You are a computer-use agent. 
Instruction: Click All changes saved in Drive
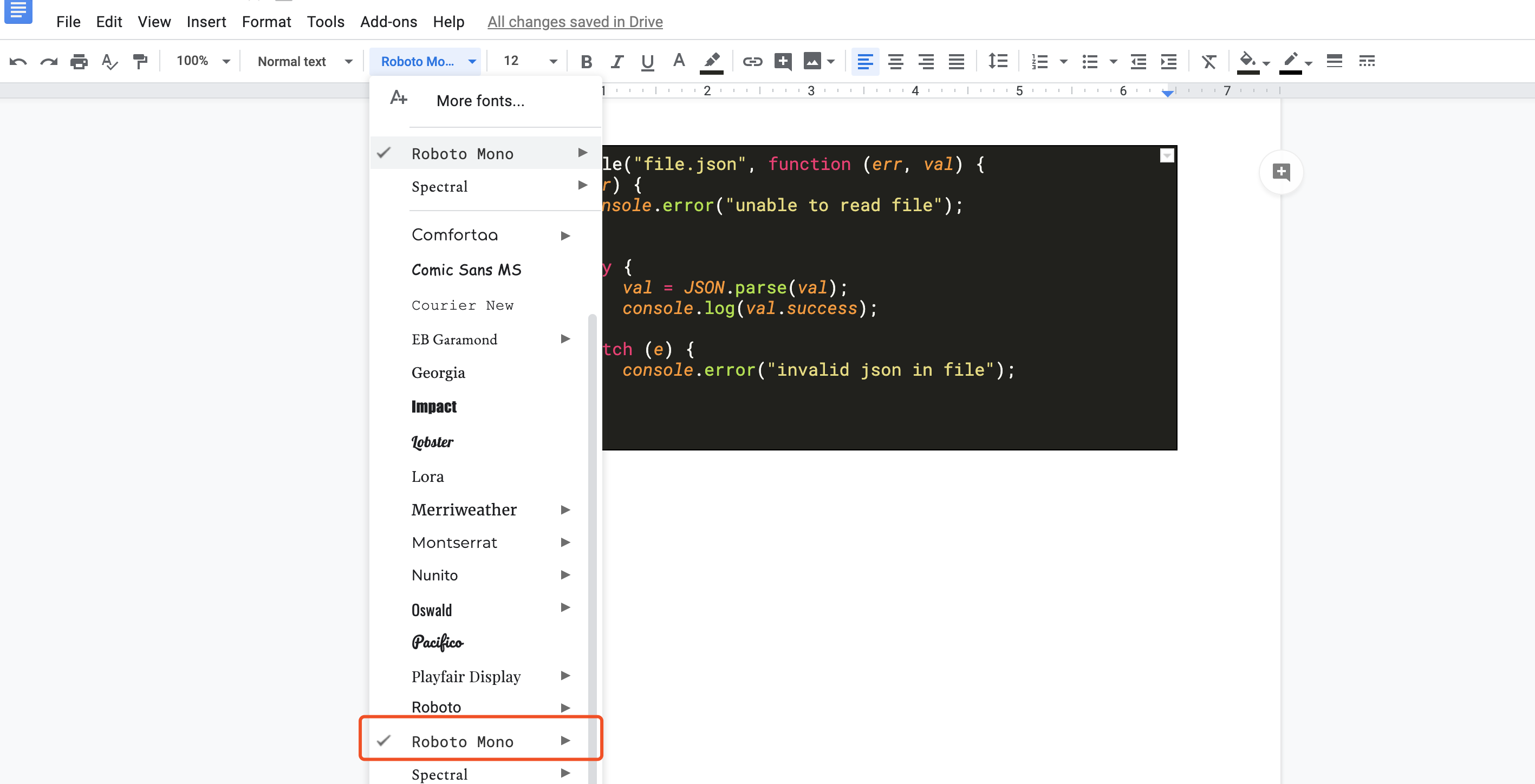click(x=575, y=22)
